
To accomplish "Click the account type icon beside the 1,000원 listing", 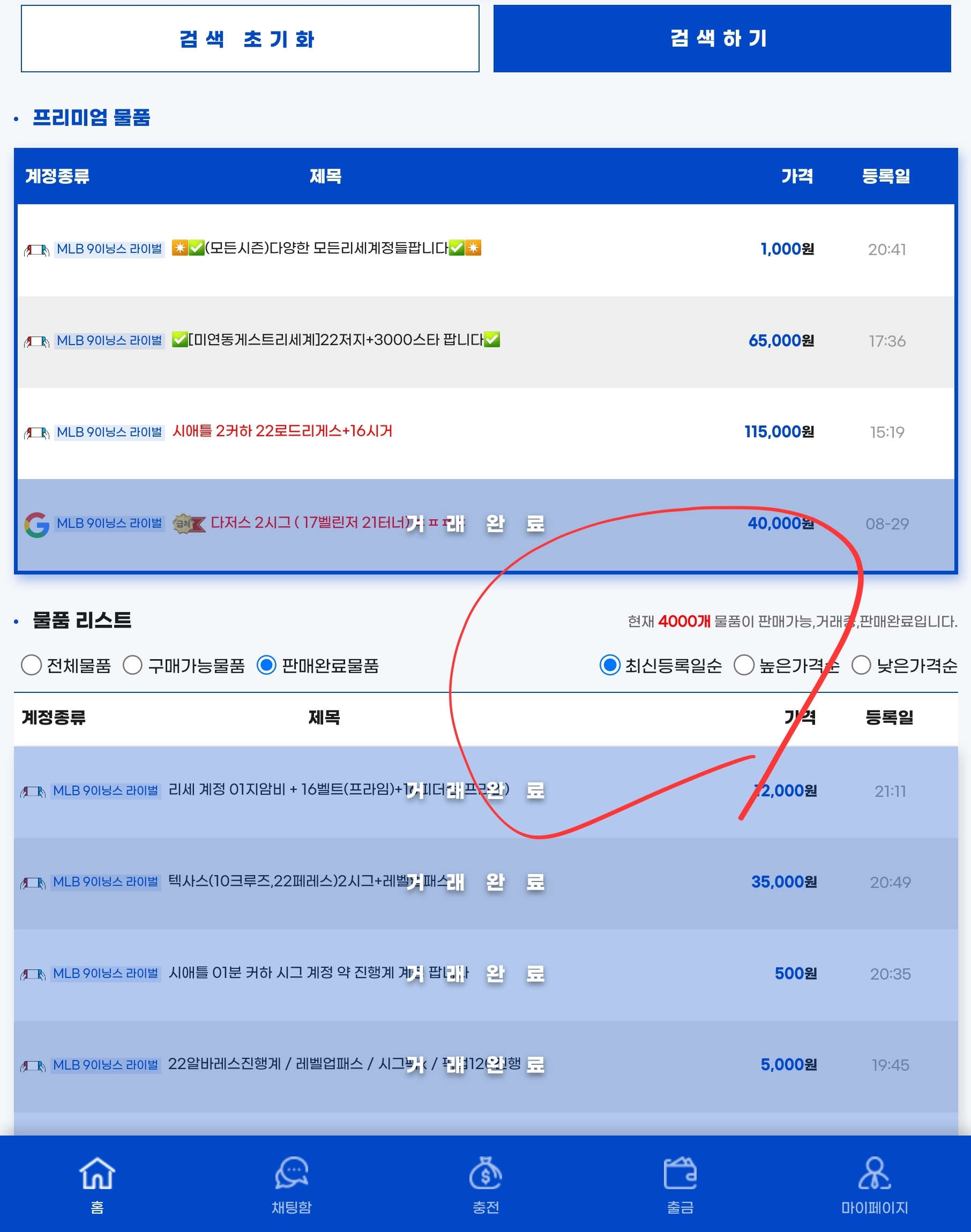I will pos(36,250).
